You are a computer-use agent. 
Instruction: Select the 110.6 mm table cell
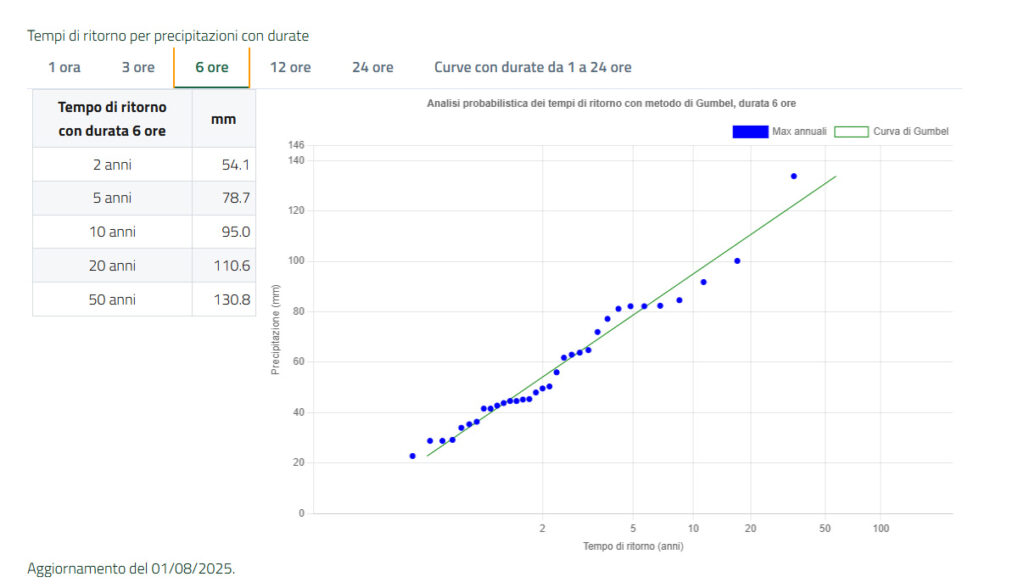[x=232, y=266]
